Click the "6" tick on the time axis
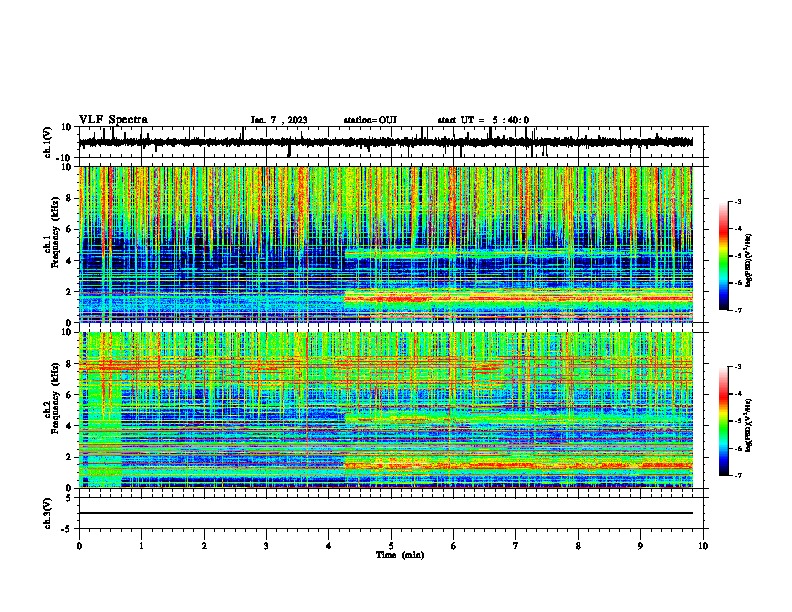 pyautogui.click(x=454, y=546)
